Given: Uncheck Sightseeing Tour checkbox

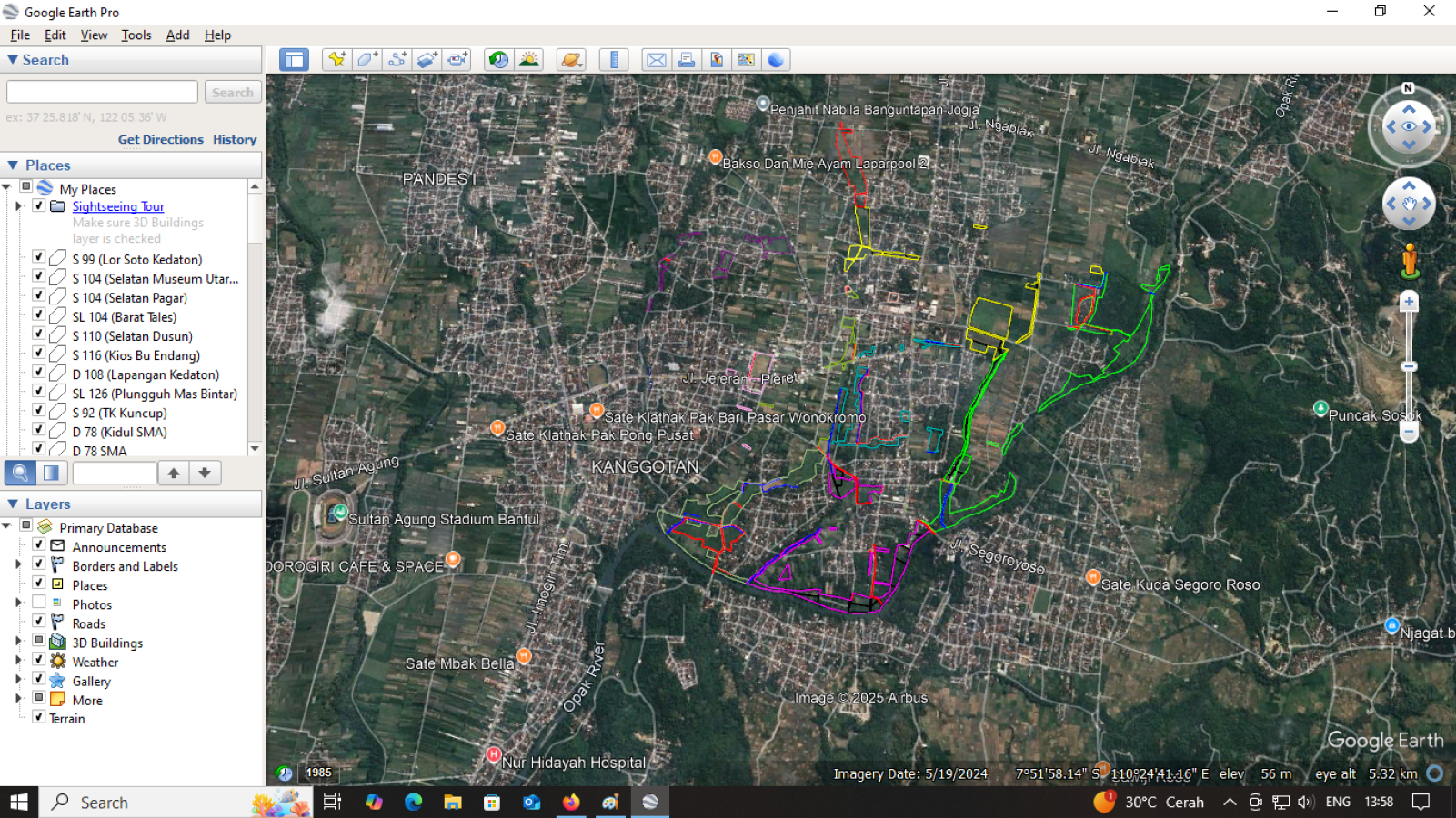Looking at the screenshot, I should pyautogui.click(x=39, y=205).
